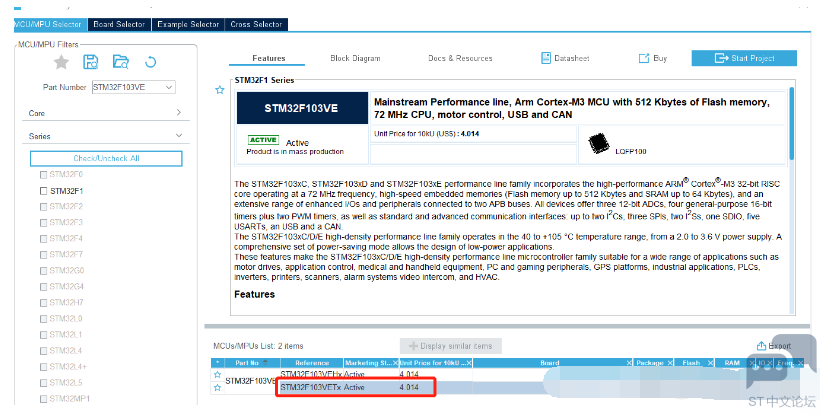Click the Buy label
This screenshot has width=825, height=417.
[660, 58]
